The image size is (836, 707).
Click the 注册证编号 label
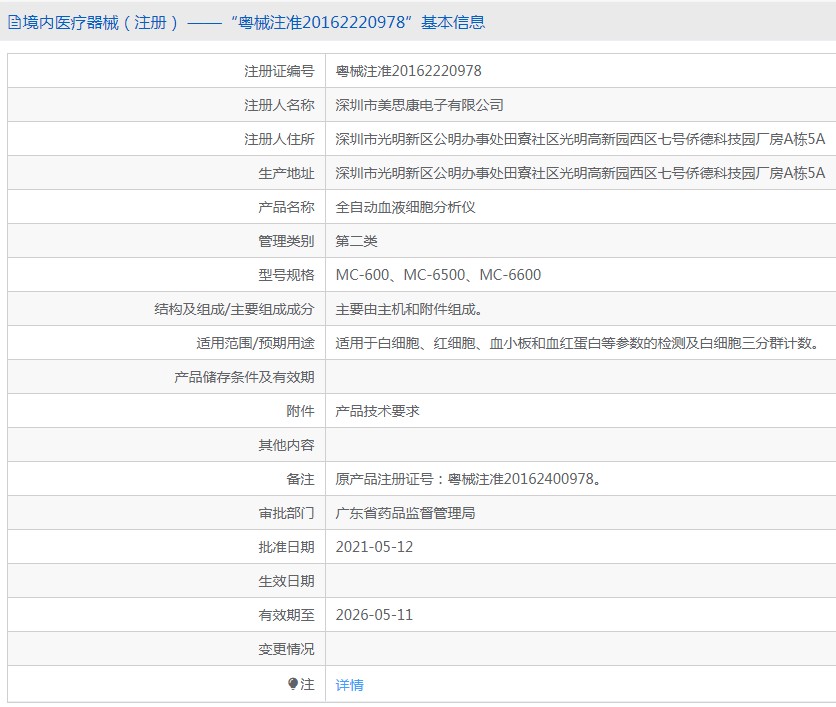279,71
